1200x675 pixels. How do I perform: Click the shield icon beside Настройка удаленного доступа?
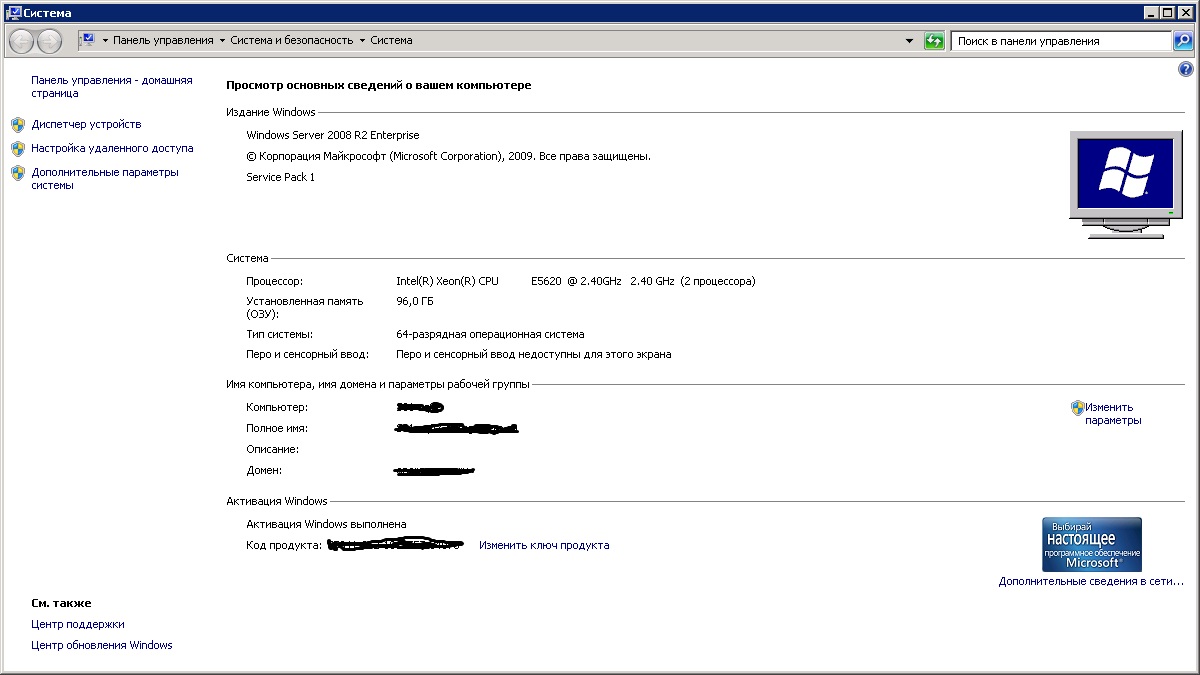pos(17,149)
